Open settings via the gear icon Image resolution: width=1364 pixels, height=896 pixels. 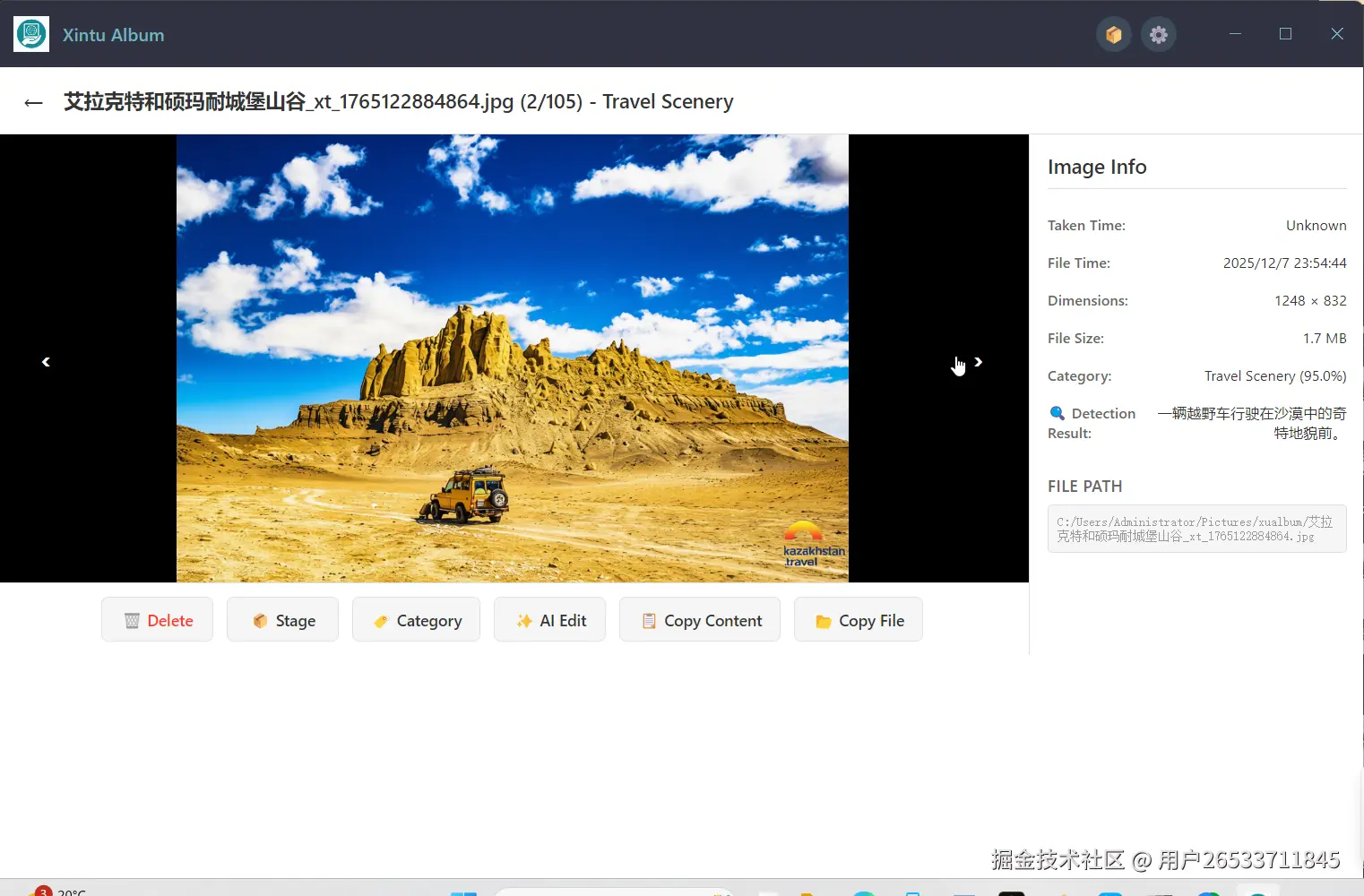click(x=1158, y=34)
